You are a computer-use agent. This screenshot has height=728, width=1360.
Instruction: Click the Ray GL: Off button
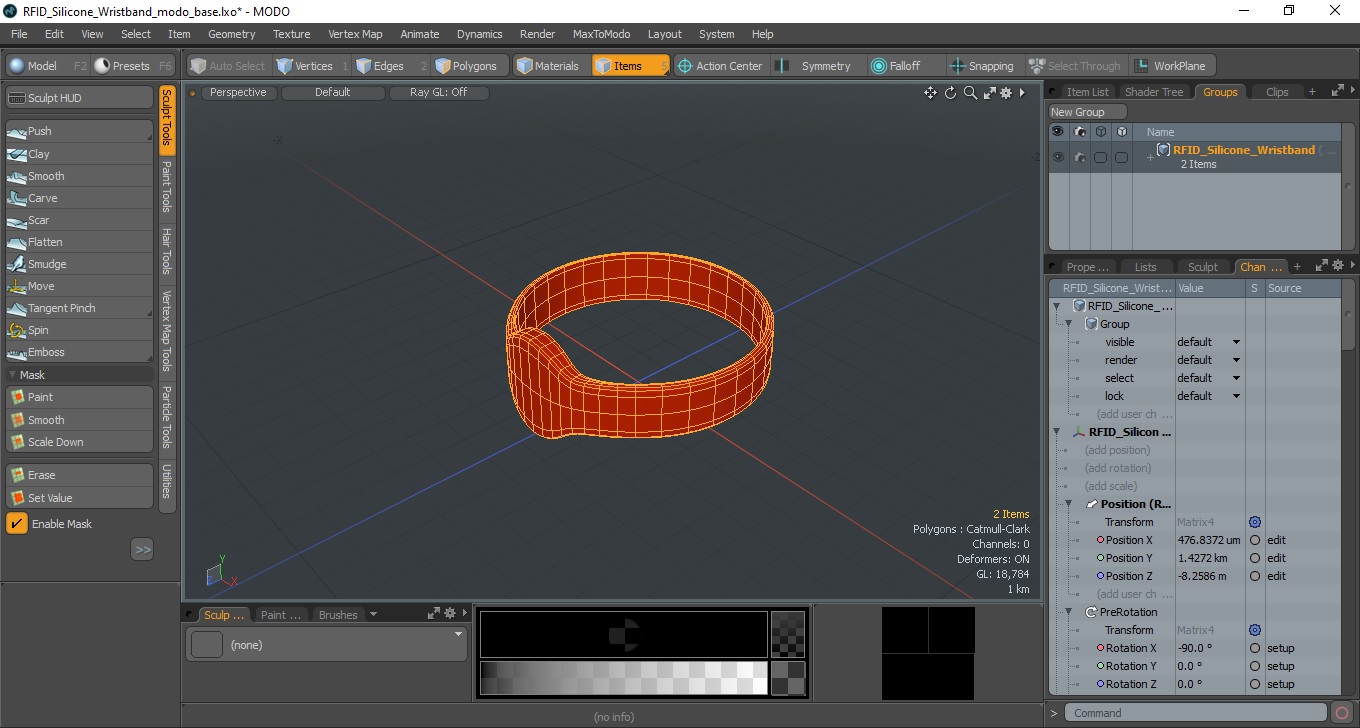[439, 92]
